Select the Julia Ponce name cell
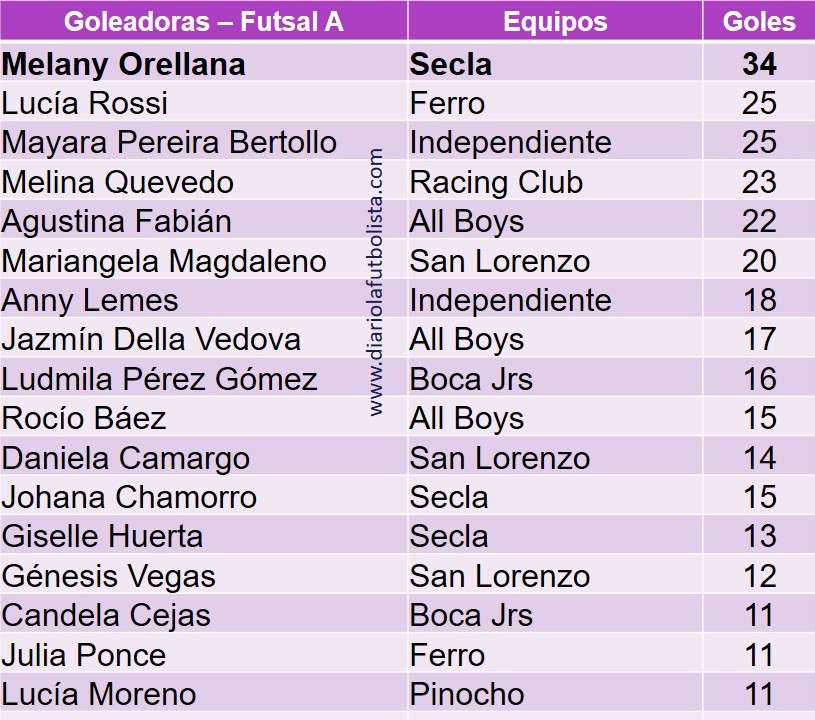The width and height of the screenshot is (815, 720). pos(84,655)
